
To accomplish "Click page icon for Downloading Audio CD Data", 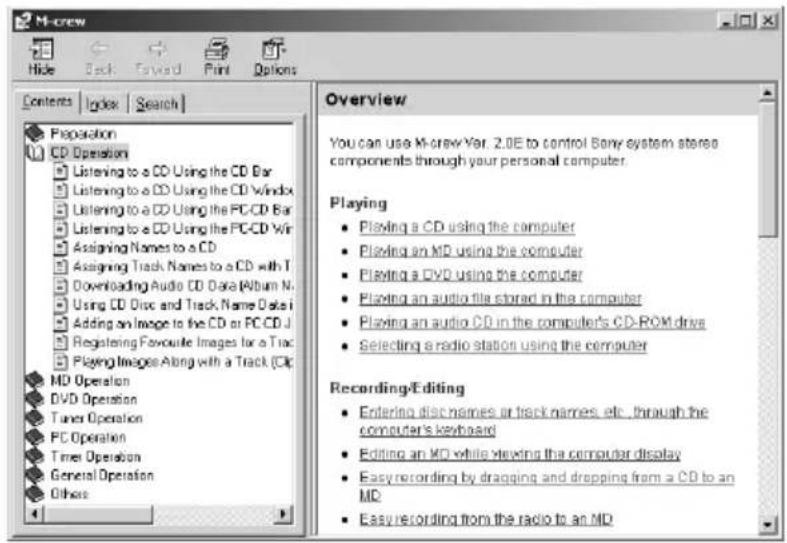I will 61,286.
